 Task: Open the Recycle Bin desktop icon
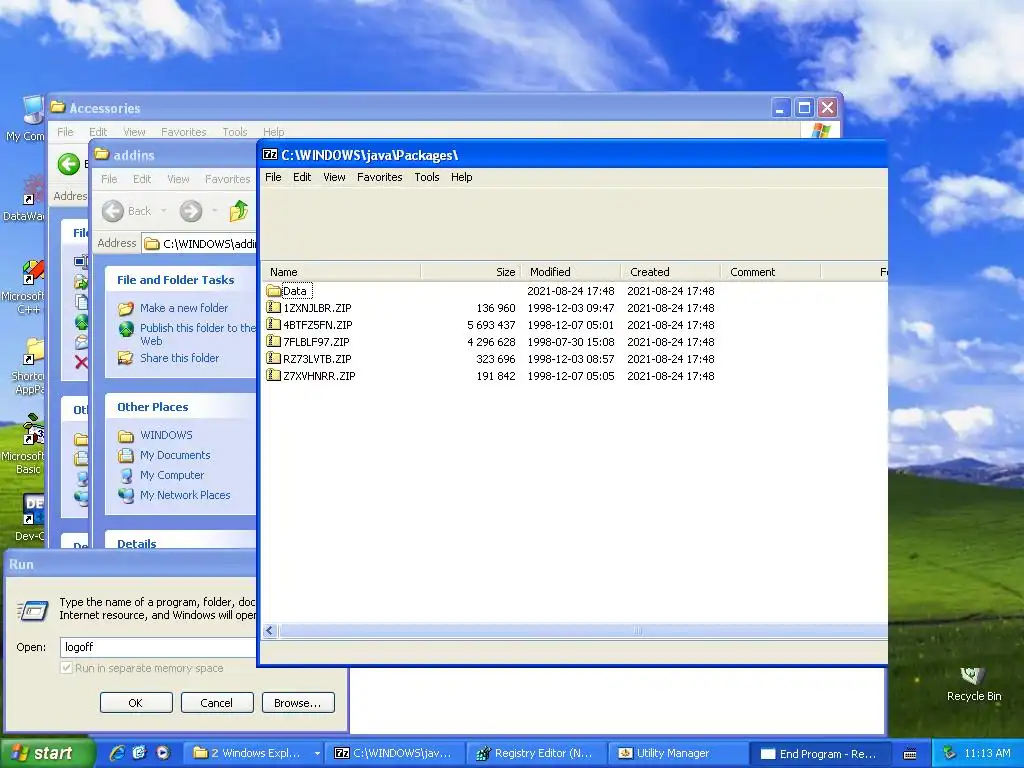pyautogui.click(x=973, y=682)
